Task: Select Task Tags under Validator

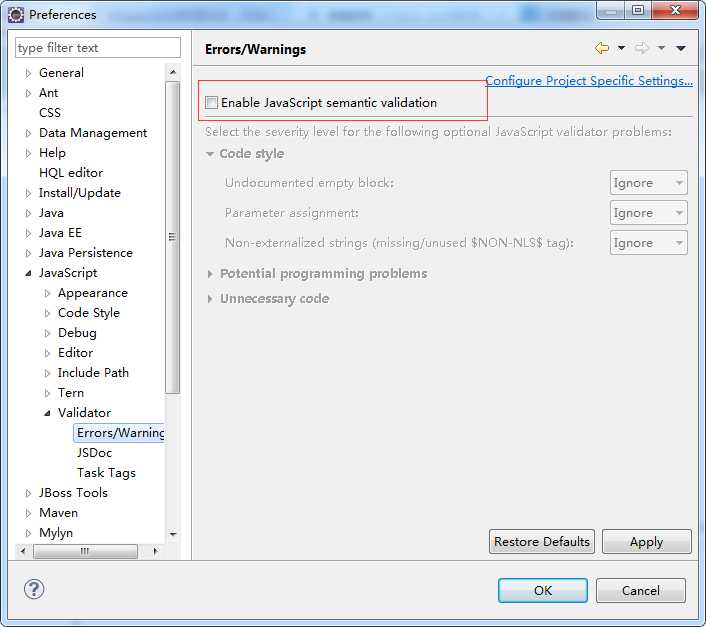Action: [x=106, y=473]
